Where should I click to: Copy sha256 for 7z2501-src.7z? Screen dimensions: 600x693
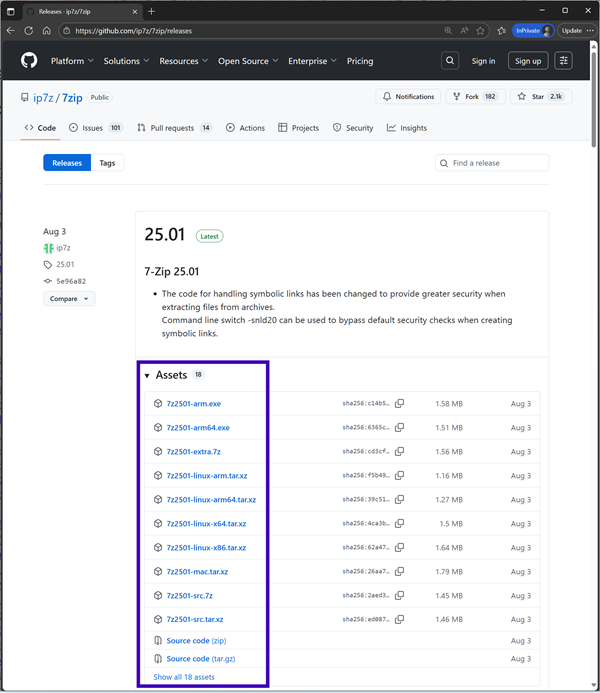(x=399, y=595)
